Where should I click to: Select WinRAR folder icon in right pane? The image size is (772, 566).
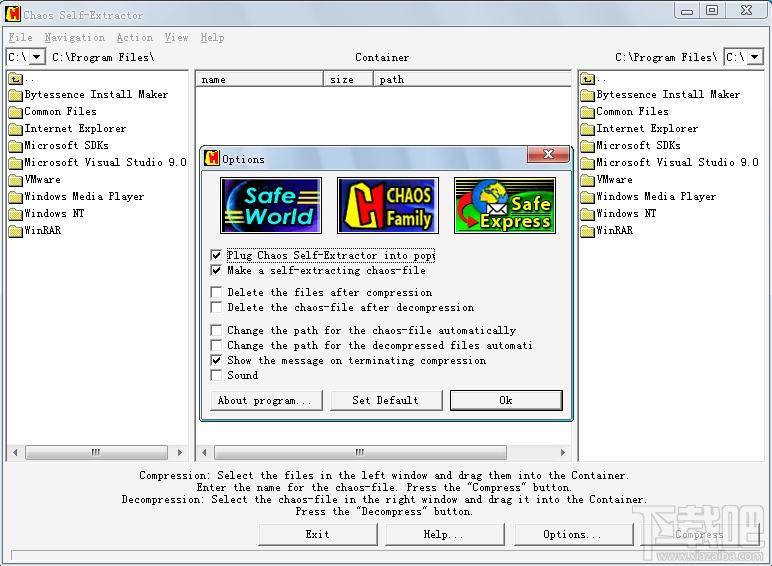coord(587,231)
